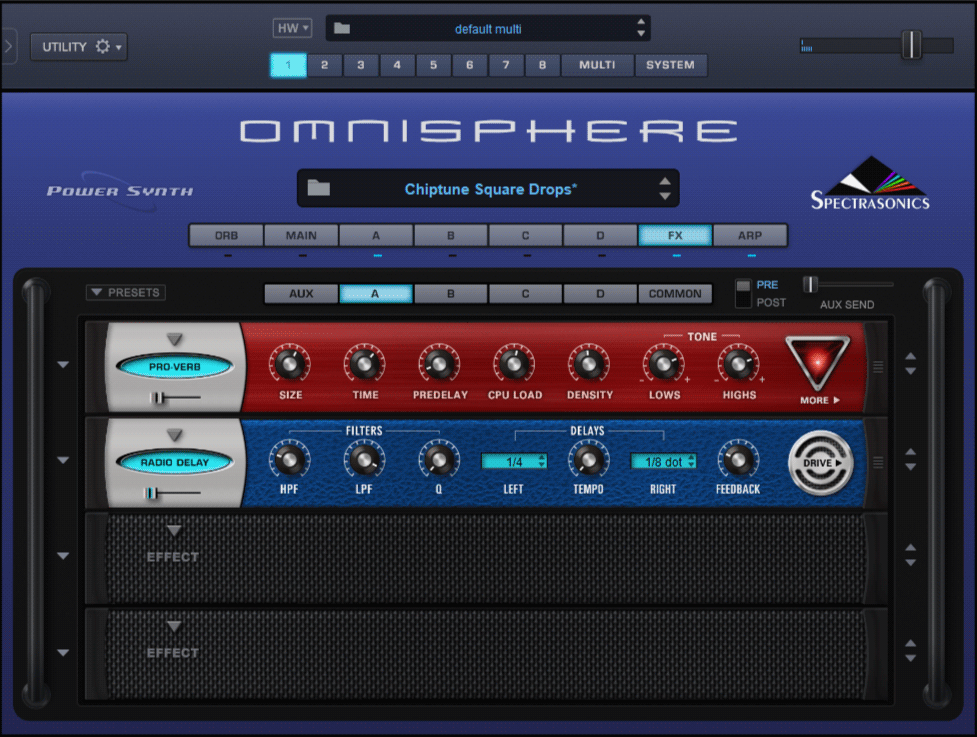
Task: Click the HIGHS tone knob
Action: coord(738,364)
